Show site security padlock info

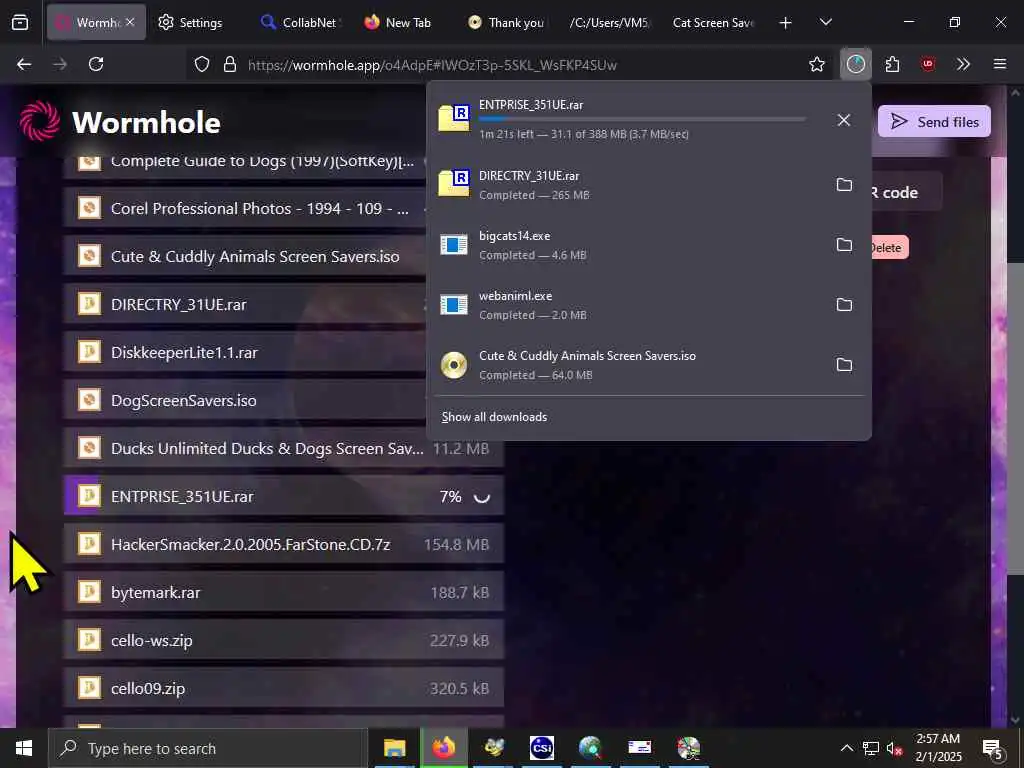click(230, 64)
